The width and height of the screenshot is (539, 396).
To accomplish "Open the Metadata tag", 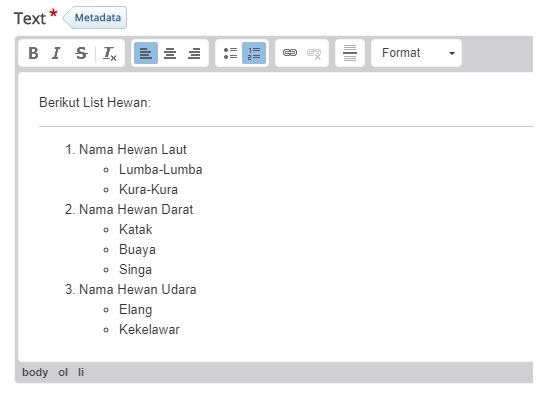I will point(95,18).
